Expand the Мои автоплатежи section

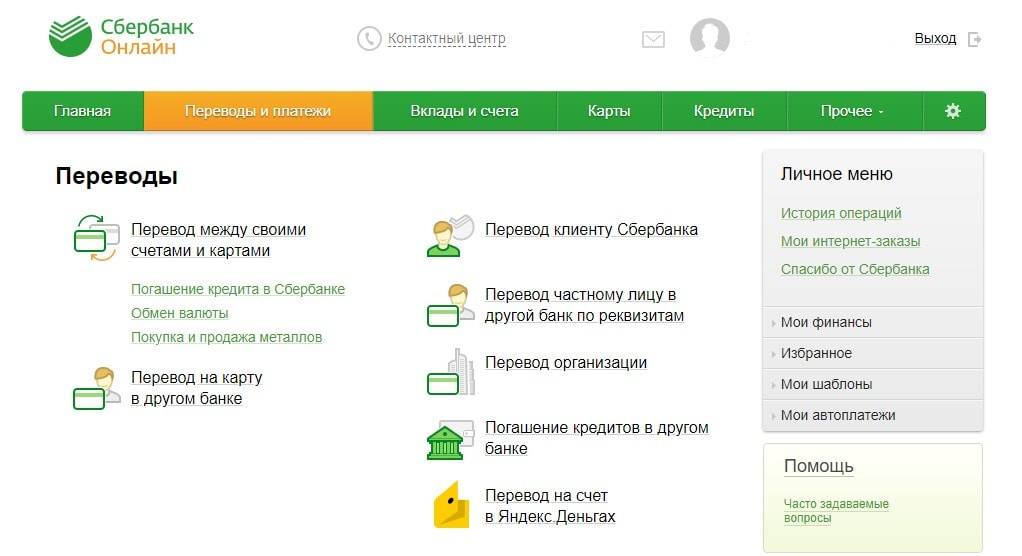tap(837, 415)
